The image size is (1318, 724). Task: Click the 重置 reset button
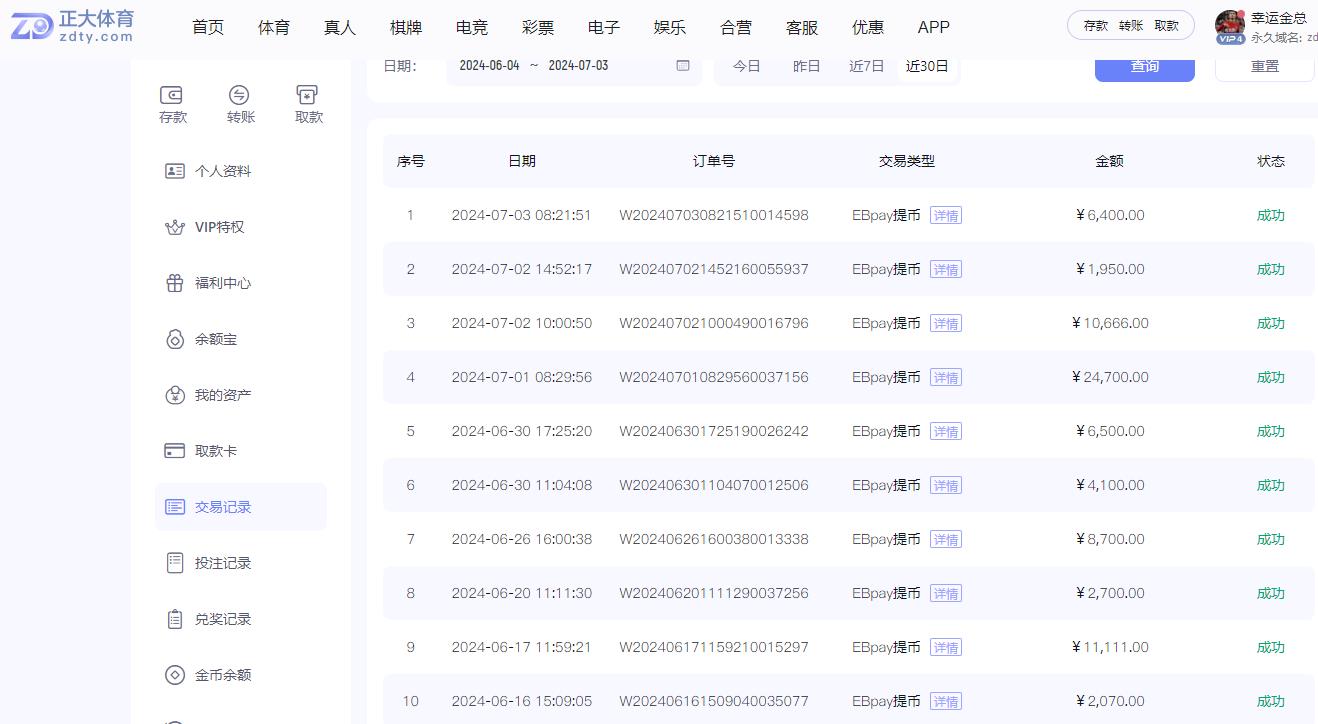(1263, 65)
